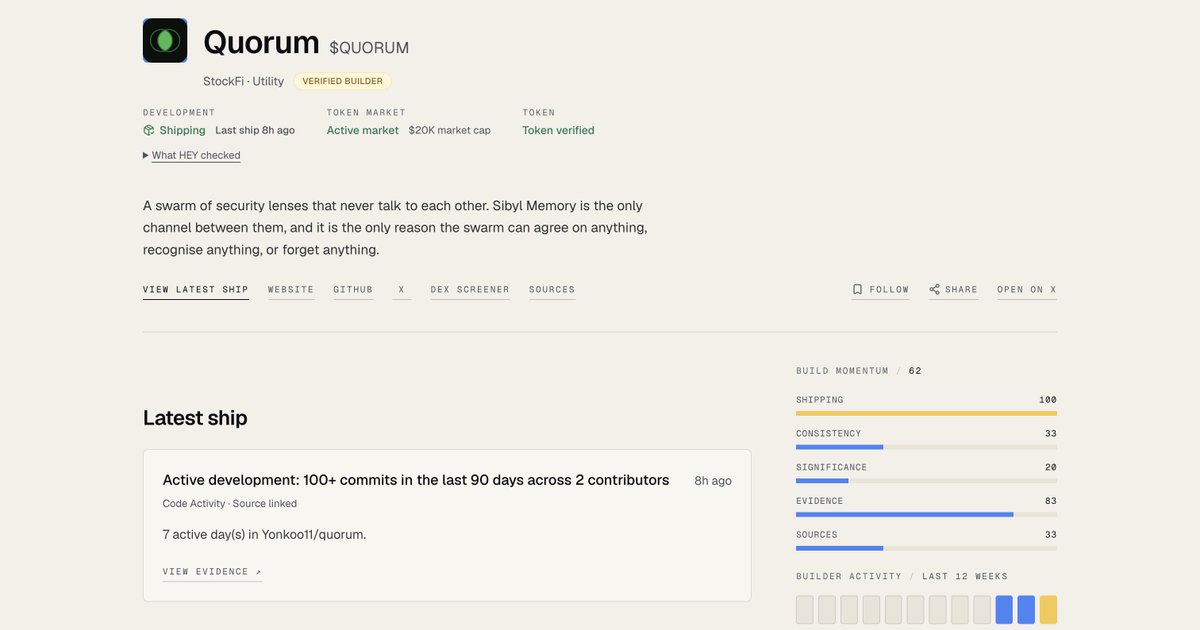Click the Evidence score value 83

click(1050, 501)
